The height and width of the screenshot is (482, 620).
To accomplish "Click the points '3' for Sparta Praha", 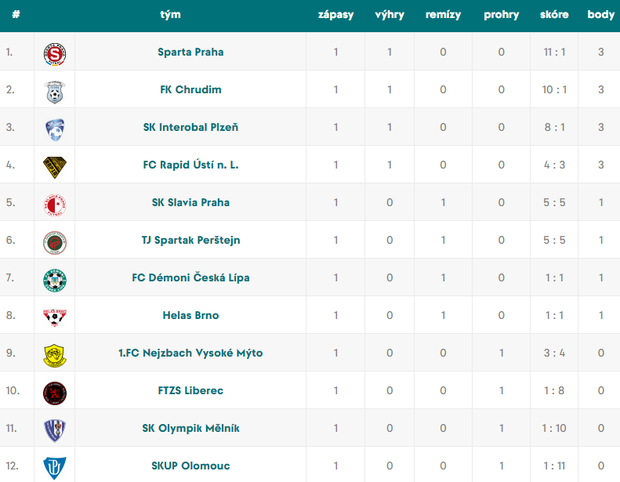I will (x=601, y=52).
